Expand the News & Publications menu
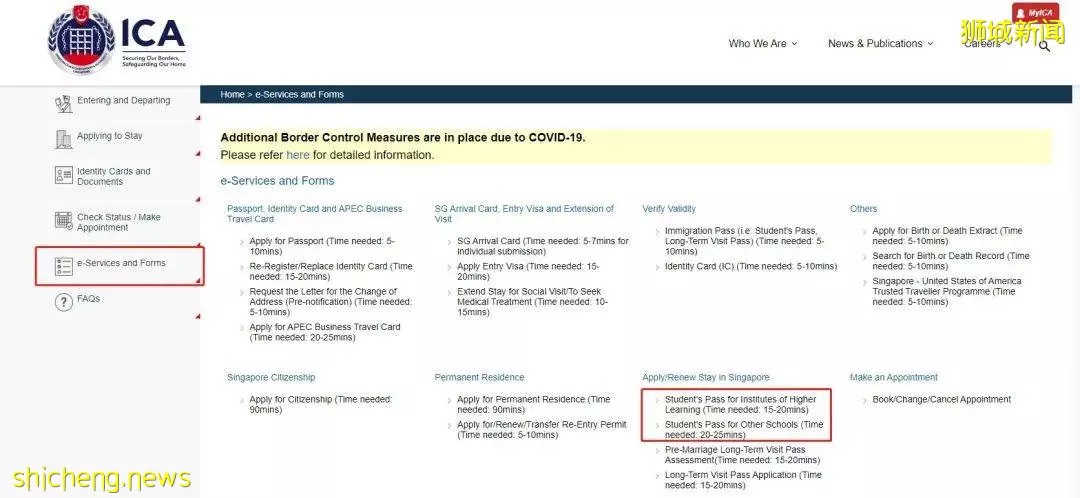This screenshot has width=1080, height=498. pos(880,43)
